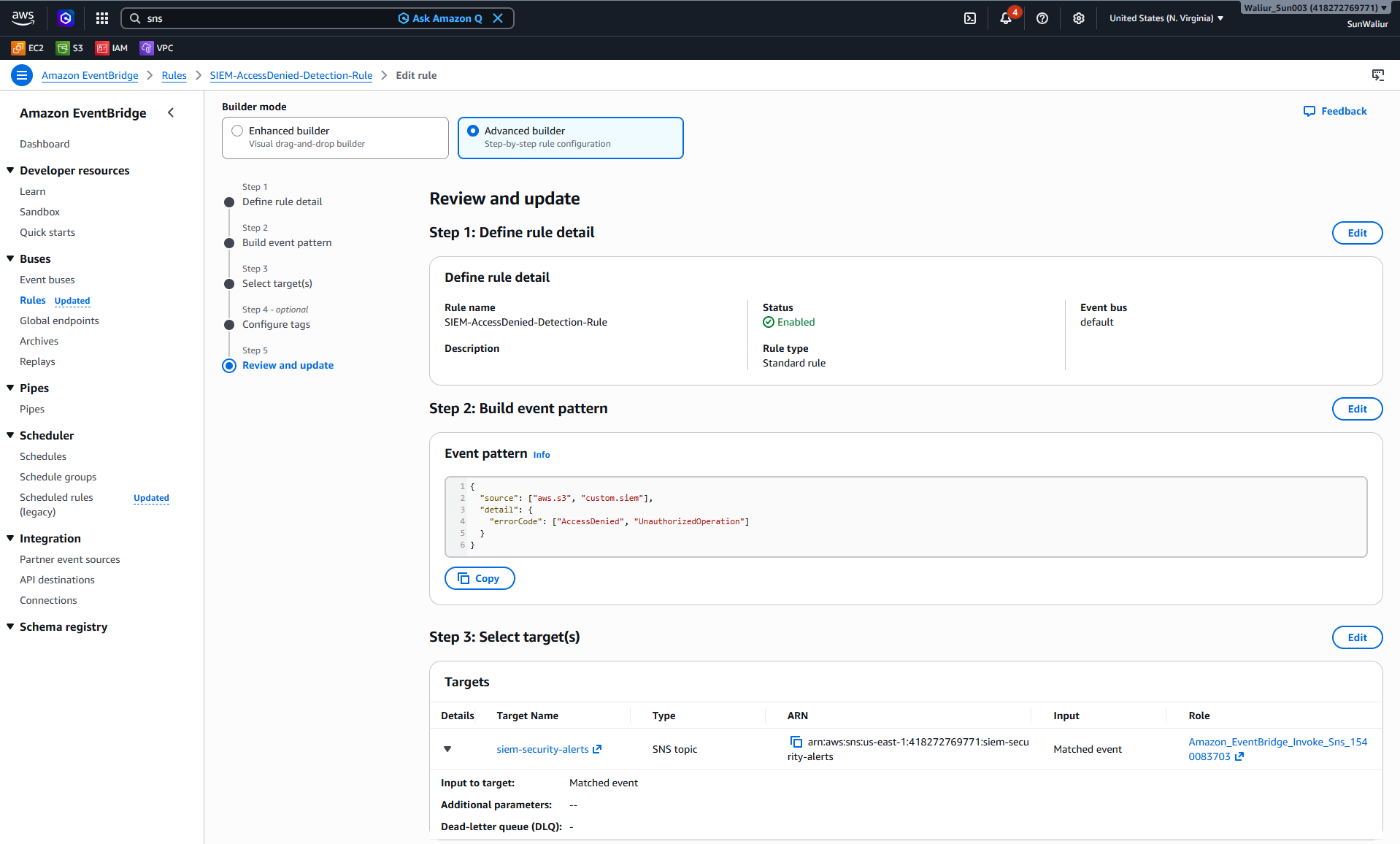Image resolution: width=1400 pixels, height=844 pixels.
Task: Click inside the event pattern code box
Action: coord(906,517)
